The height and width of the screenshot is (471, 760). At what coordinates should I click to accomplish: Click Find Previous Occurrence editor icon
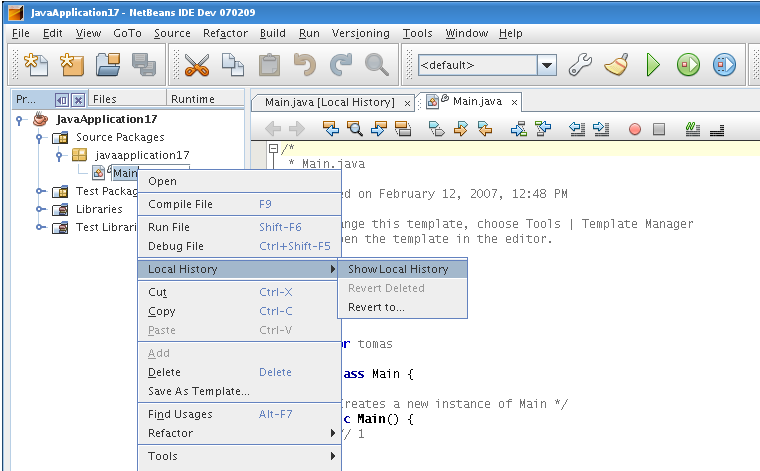[x=331, y=129]
